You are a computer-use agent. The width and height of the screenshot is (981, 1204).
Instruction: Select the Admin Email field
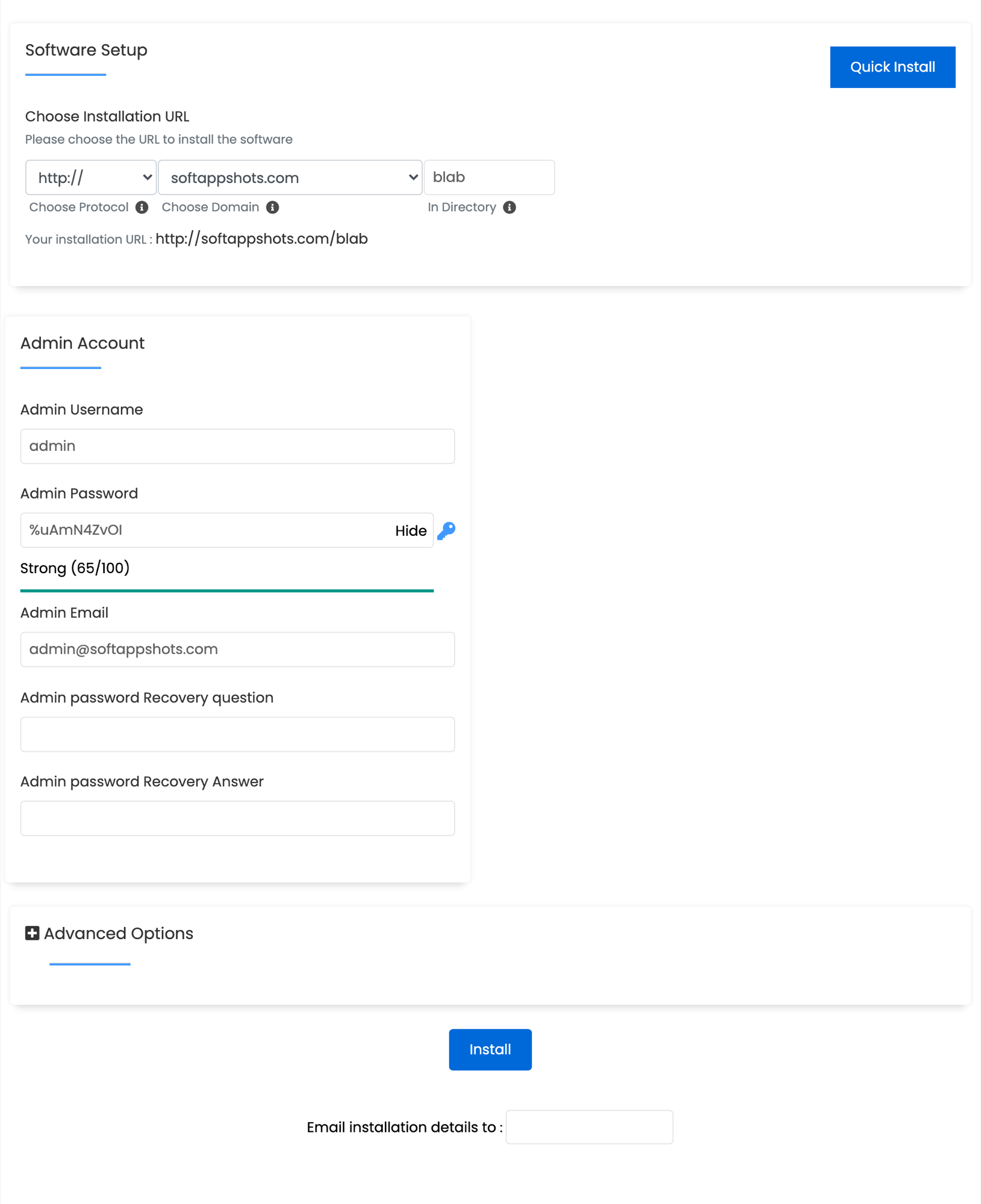(x=237, y=650)
